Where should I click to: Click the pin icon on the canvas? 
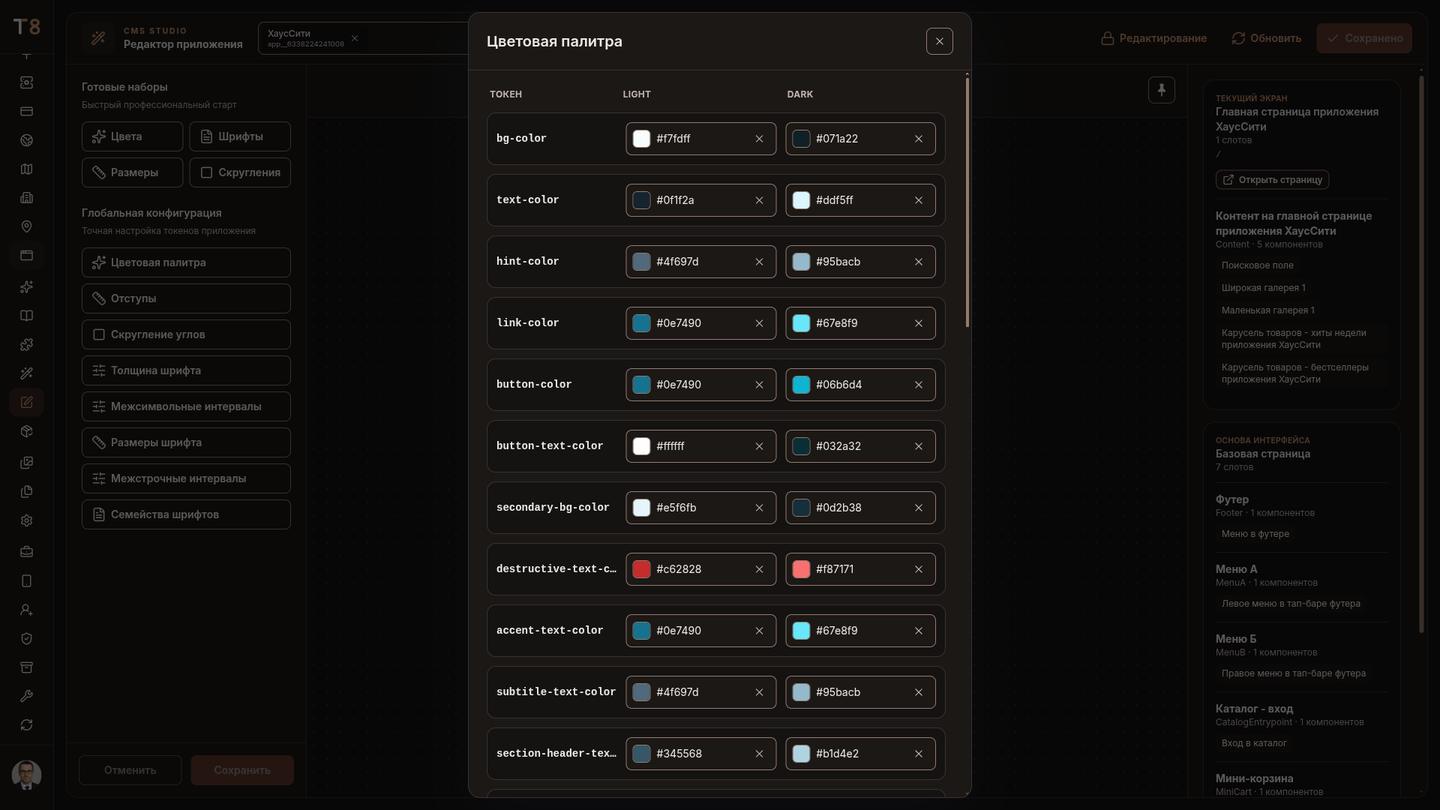point(1161,90)
